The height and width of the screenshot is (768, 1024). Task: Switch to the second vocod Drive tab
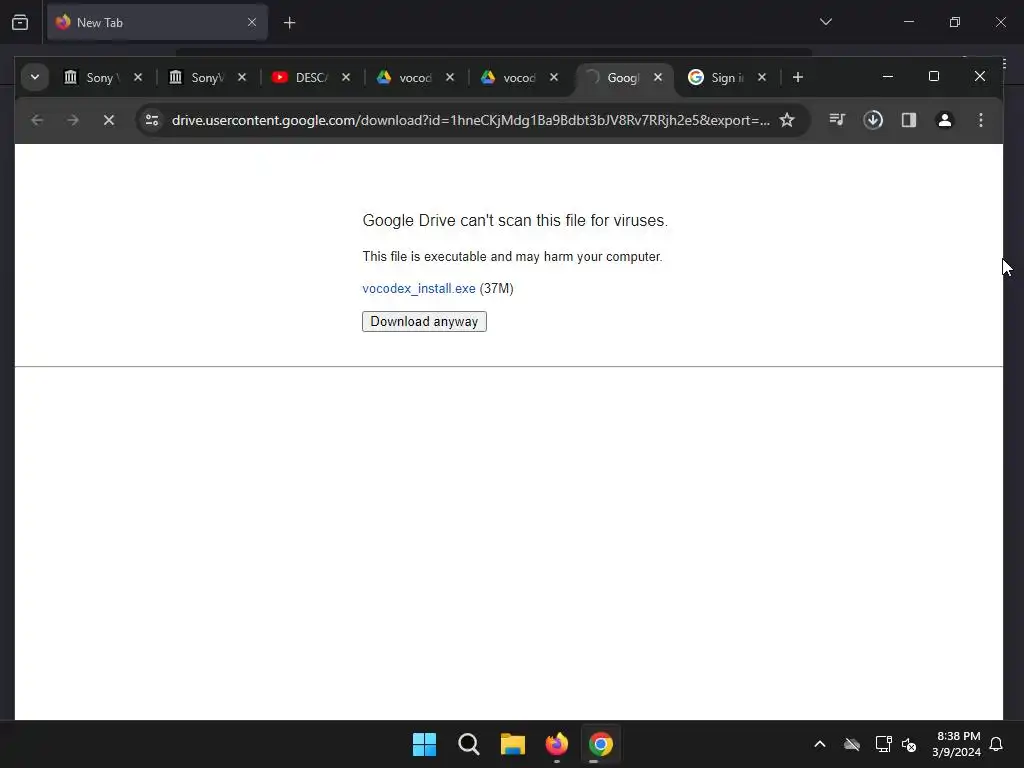click(509, 78)
